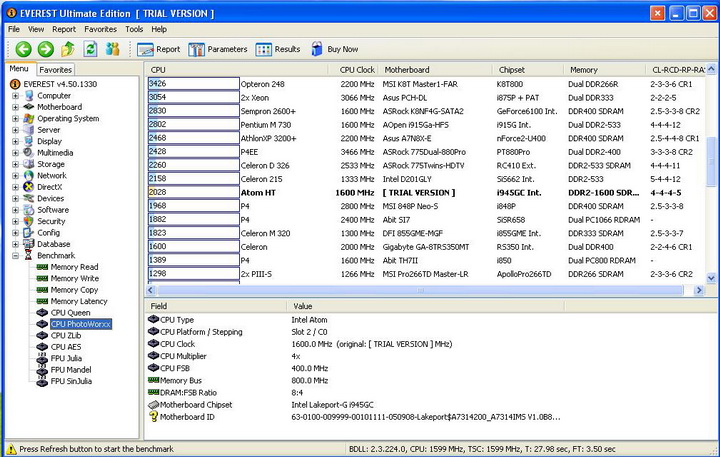Click the Motherboard ID field row
This screenshot has height=457, width=720.
click(354, 417)
